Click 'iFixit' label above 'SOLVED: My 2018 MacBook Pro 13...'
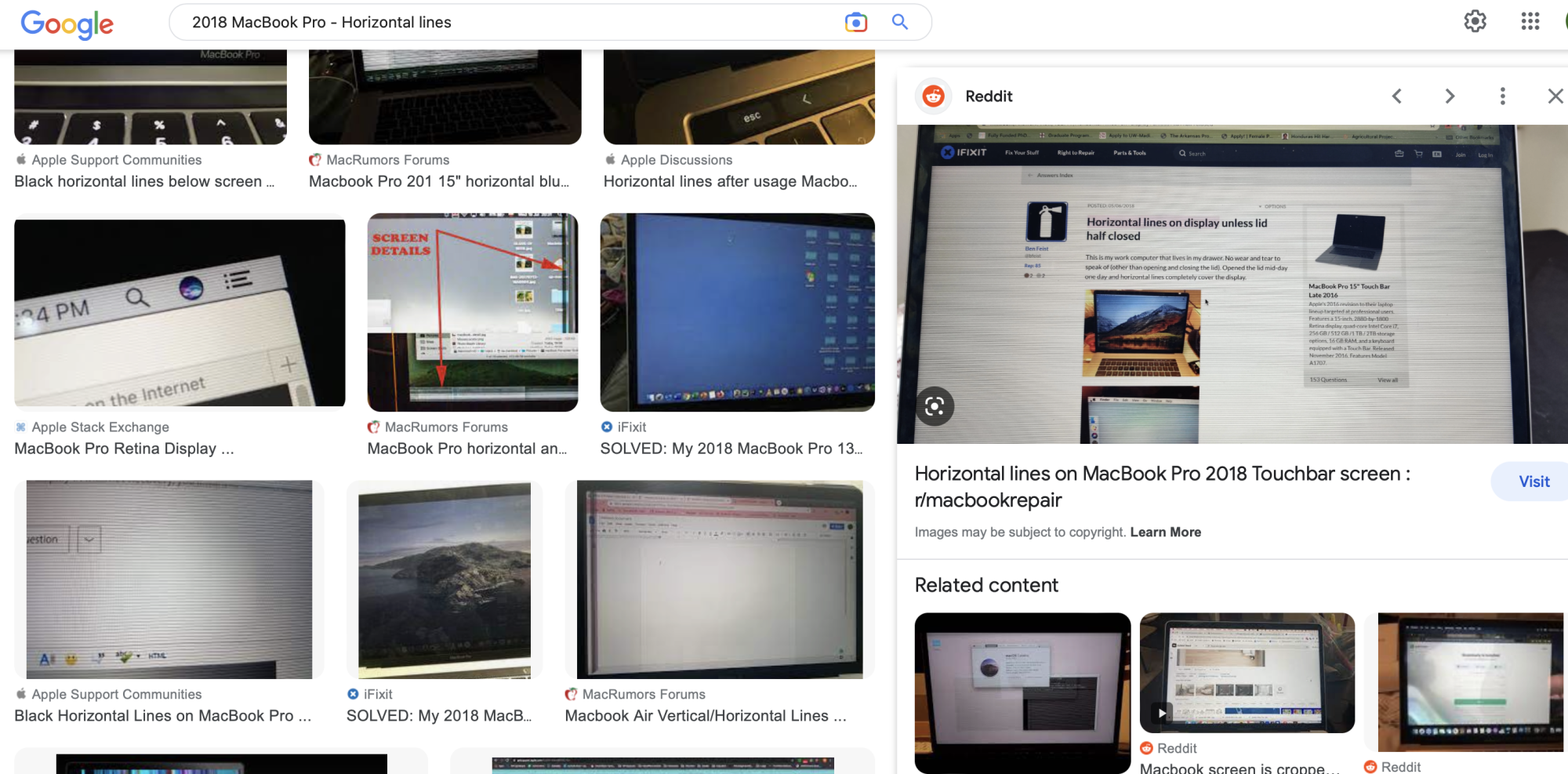The image size is (1568, 774). 632,427
